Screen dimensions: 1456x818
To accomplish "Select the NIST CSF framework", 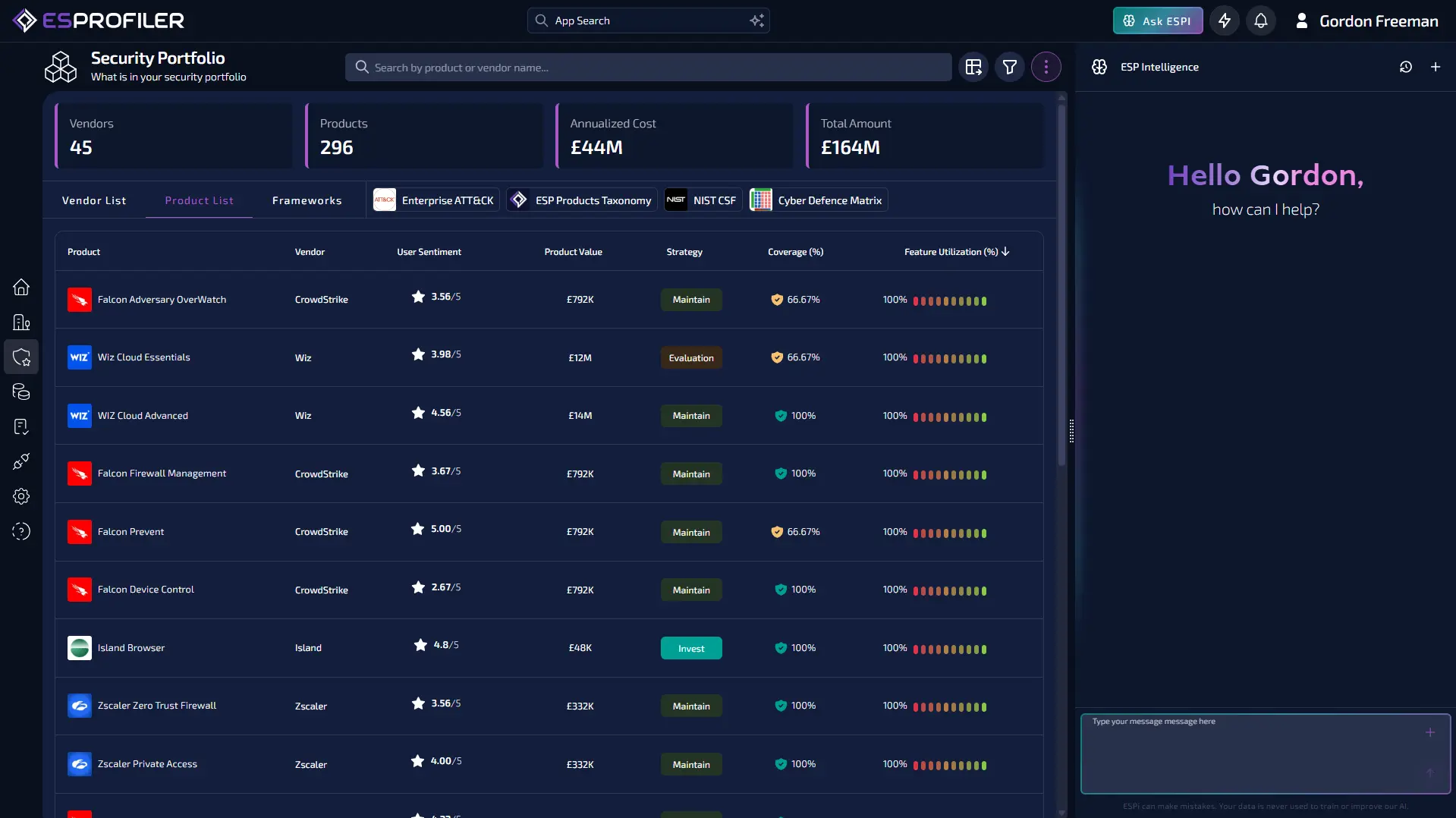I will tap(703, 200).
